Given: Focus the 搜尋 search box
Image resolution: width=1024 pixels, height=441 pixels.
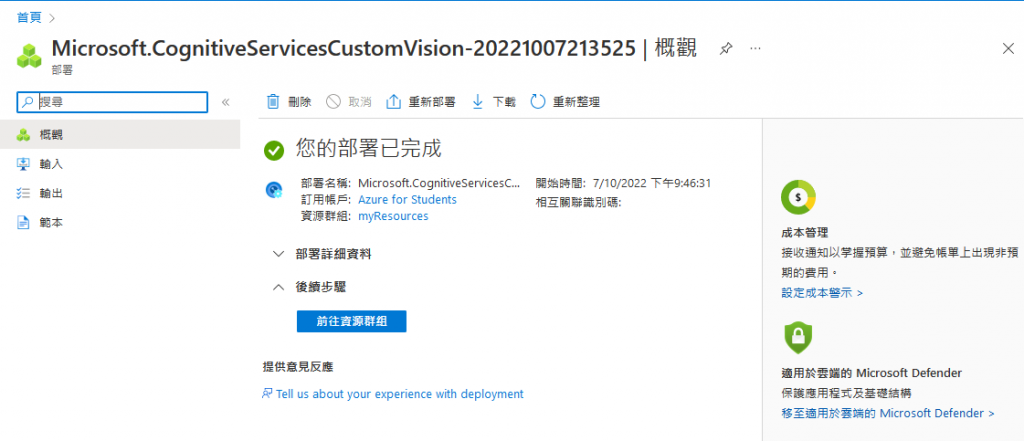Looking at the screenshot, I should point(112,102).
